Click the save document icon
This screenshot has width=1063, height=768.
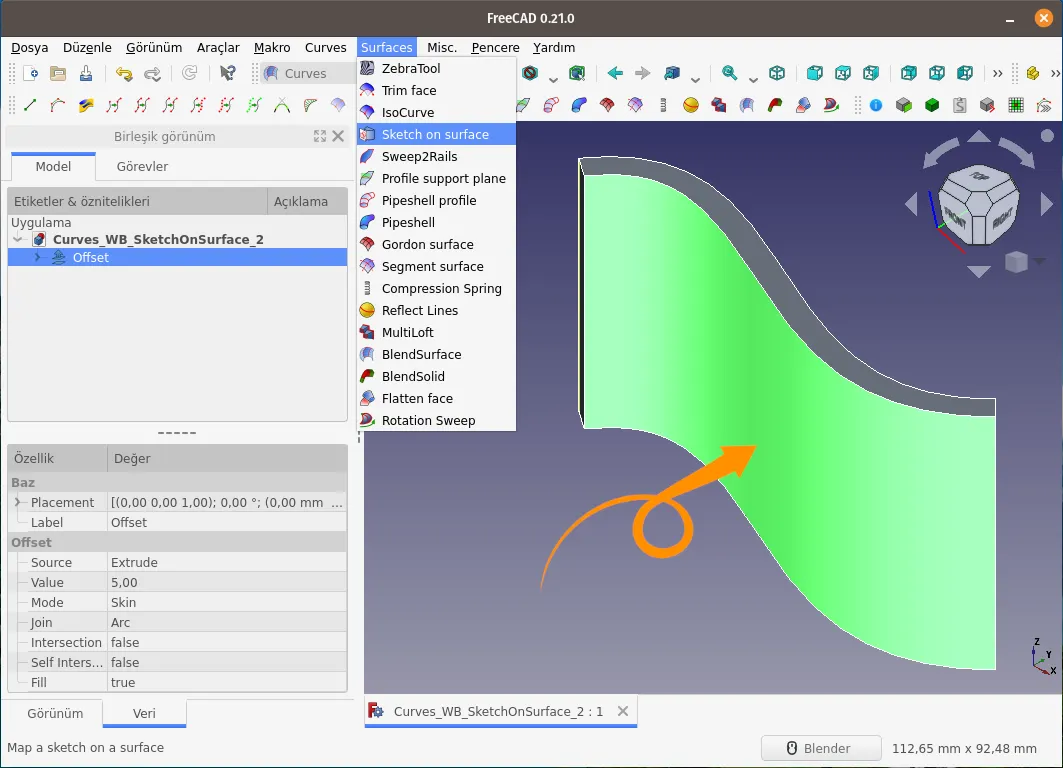tap(85, 73)
